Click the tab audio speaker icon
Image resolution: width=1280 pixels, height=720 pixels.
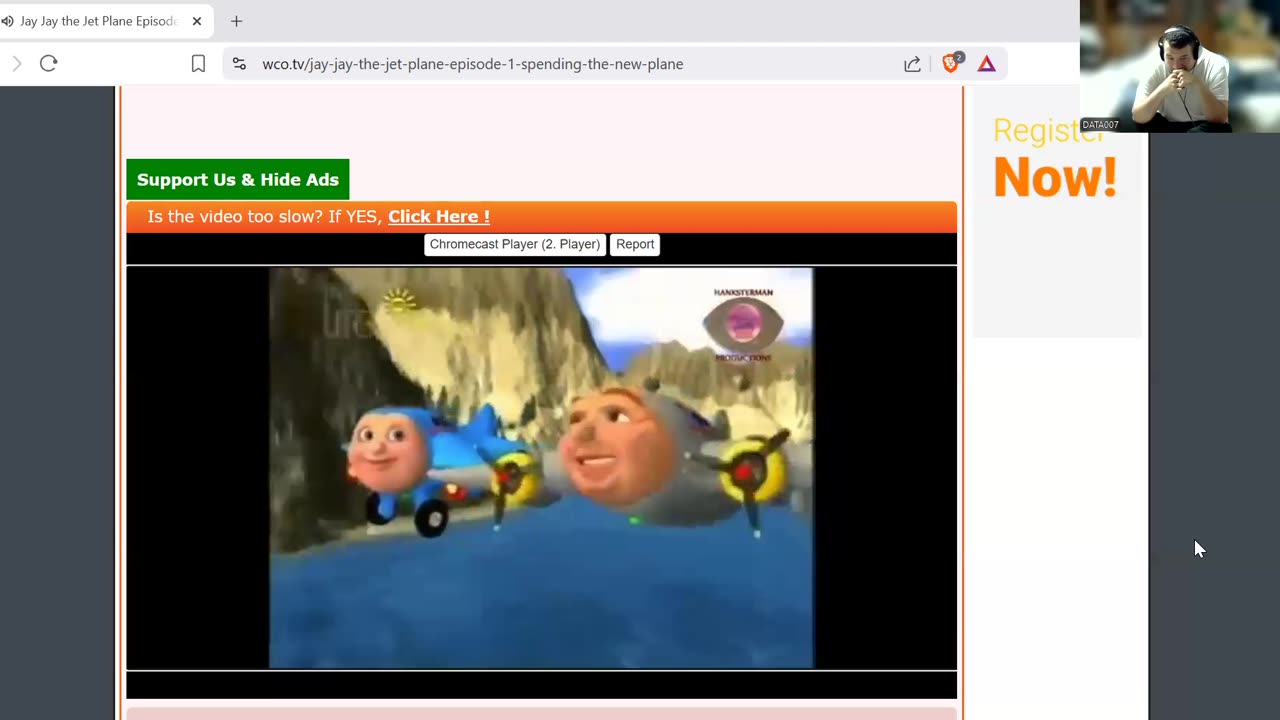pos(8,21)
